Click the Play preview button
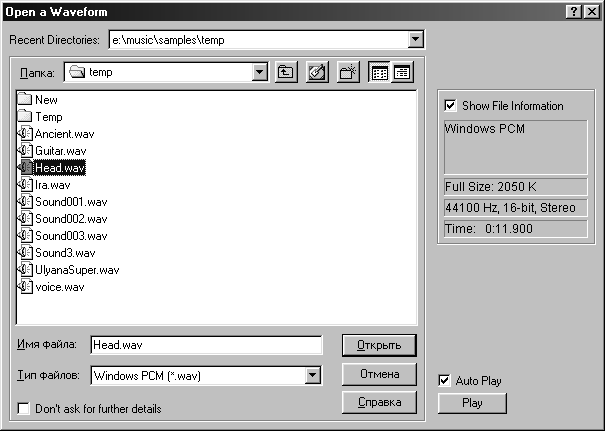 472,403
